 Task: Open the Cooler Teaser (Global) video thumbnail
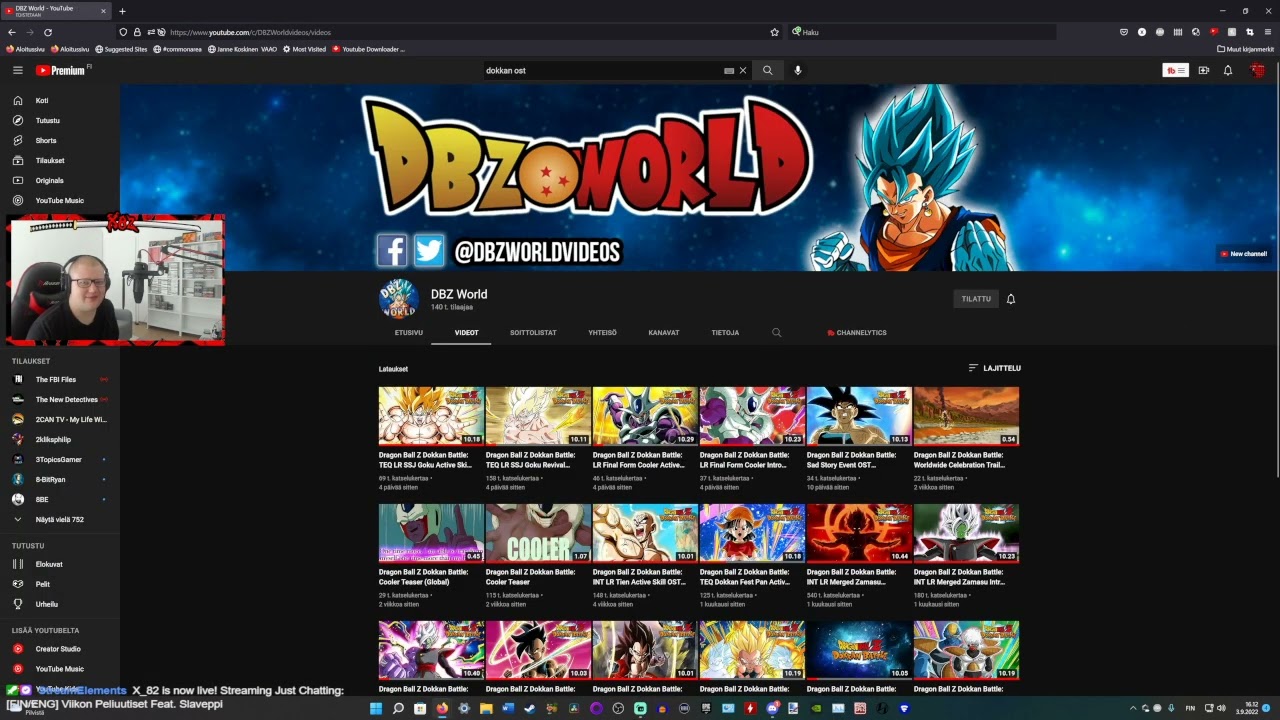[x=431, y=533]
